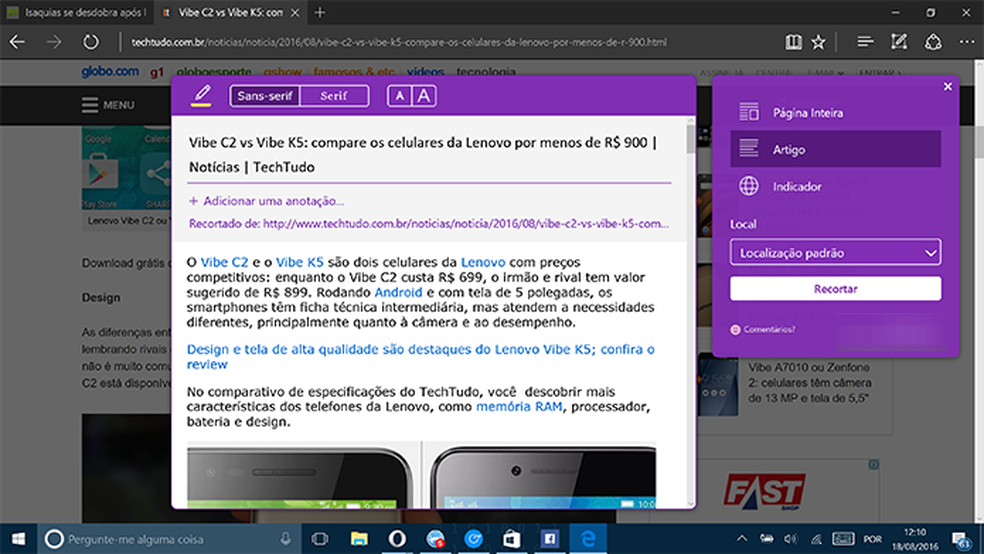The width and height of the screenshot is (984, 554).
Task: Open the Vibe K5 link
Action: point(299,262)
